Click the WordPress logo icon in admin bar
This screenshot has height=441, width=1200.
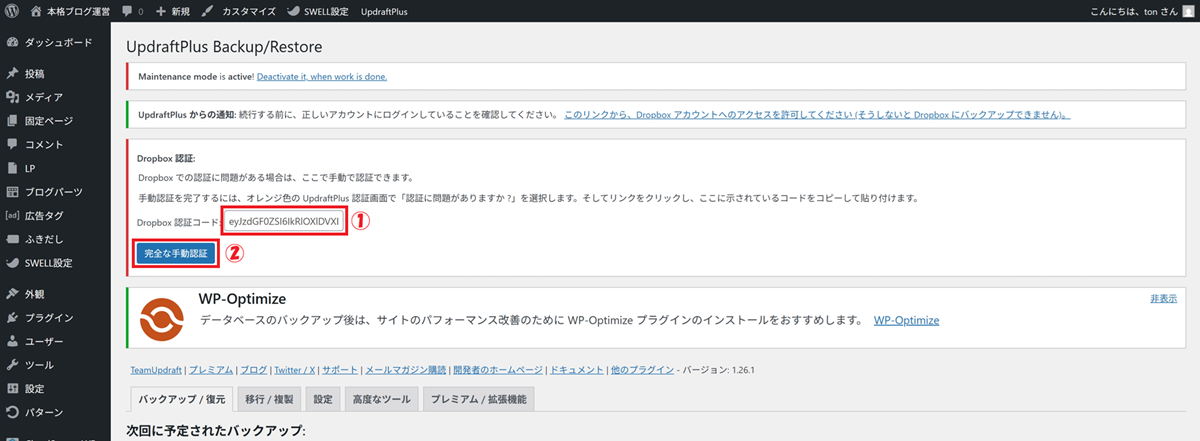12,11
